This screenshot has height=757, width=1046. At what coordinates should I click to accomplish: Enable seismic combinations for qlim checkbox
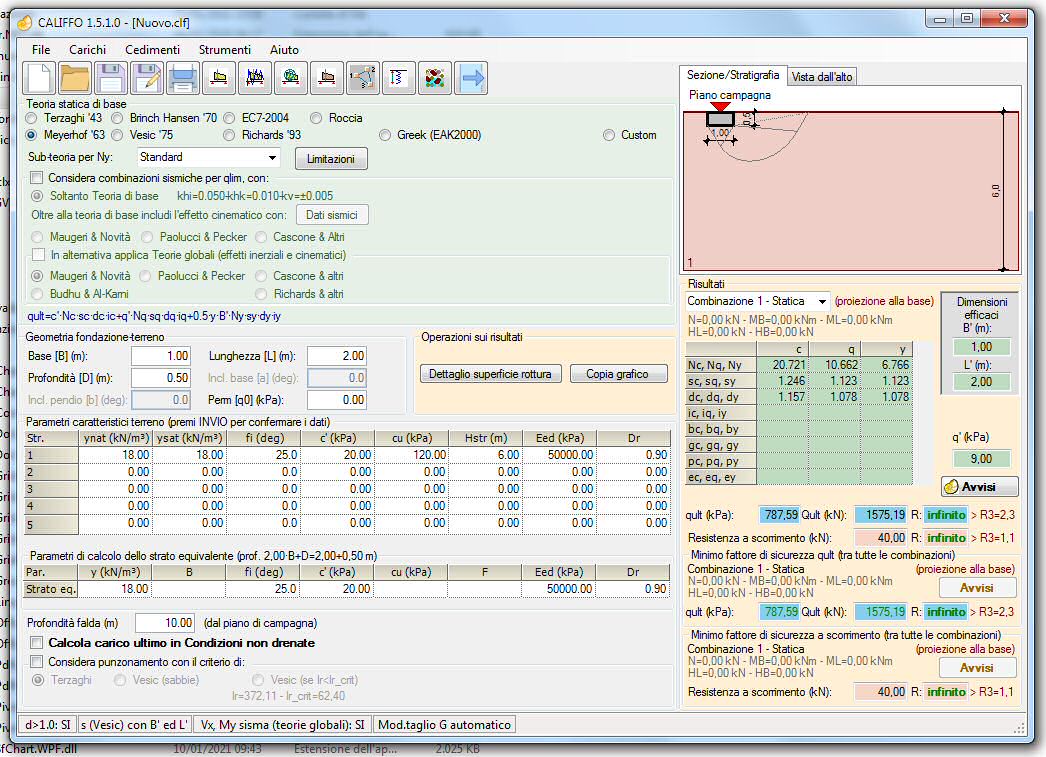click(x=37, y=177)
